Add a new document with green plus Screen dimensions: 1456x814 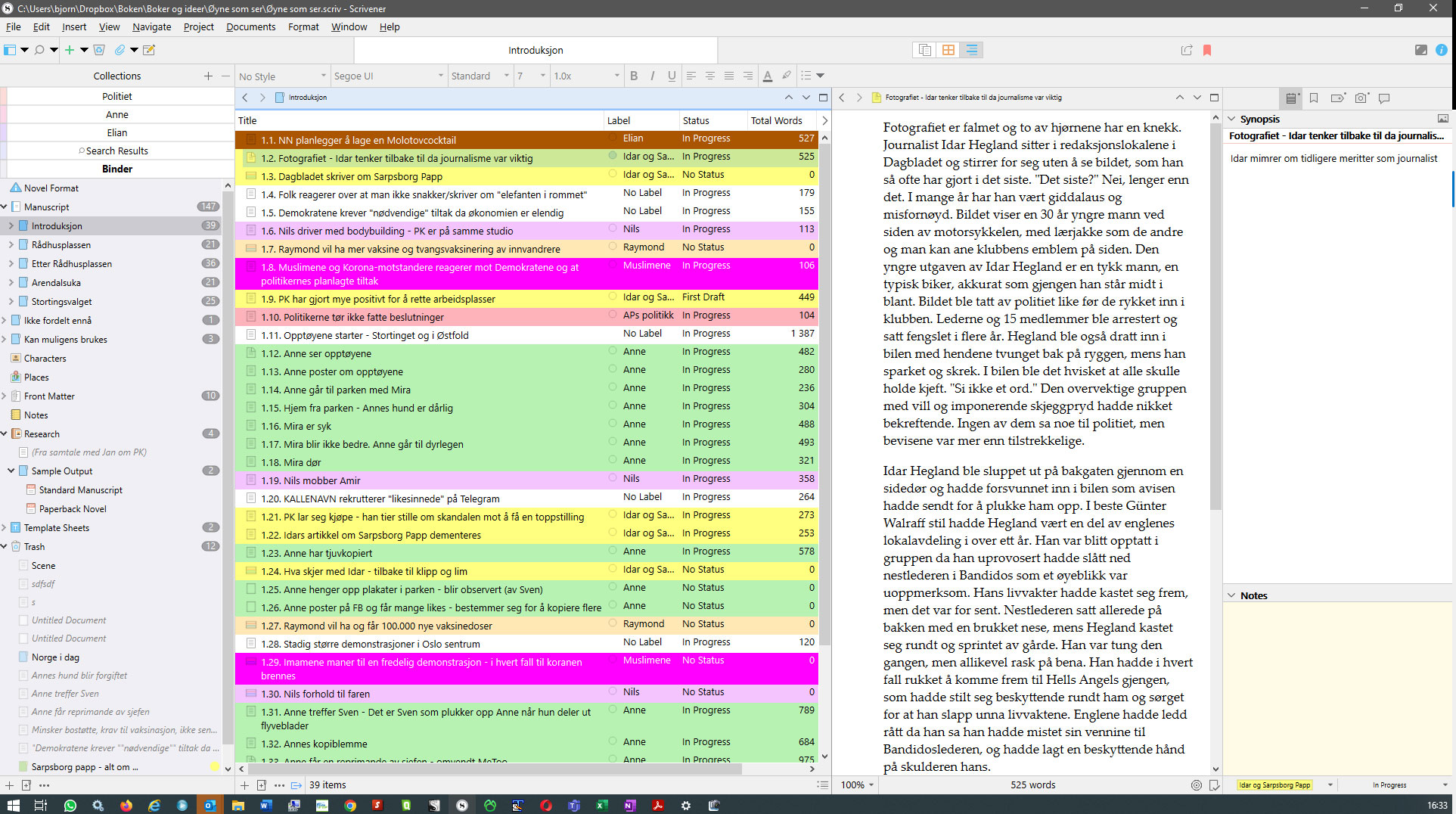[70, 50]
